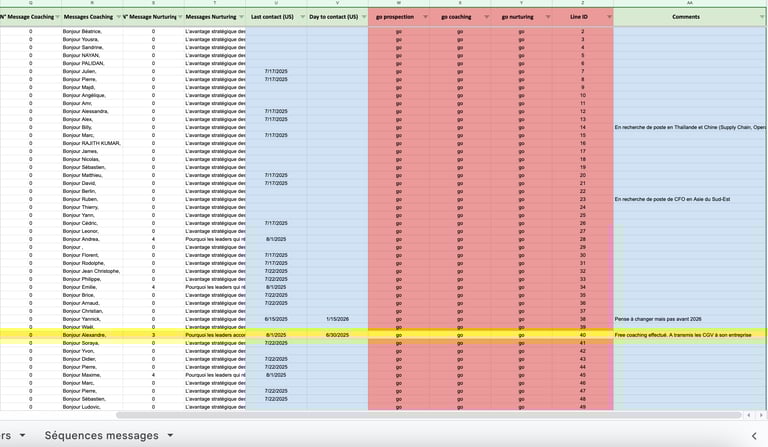The width and height of the screenshot is (768, 447).
Task: Open filter for Last contact (US) column
Action: 303,17
